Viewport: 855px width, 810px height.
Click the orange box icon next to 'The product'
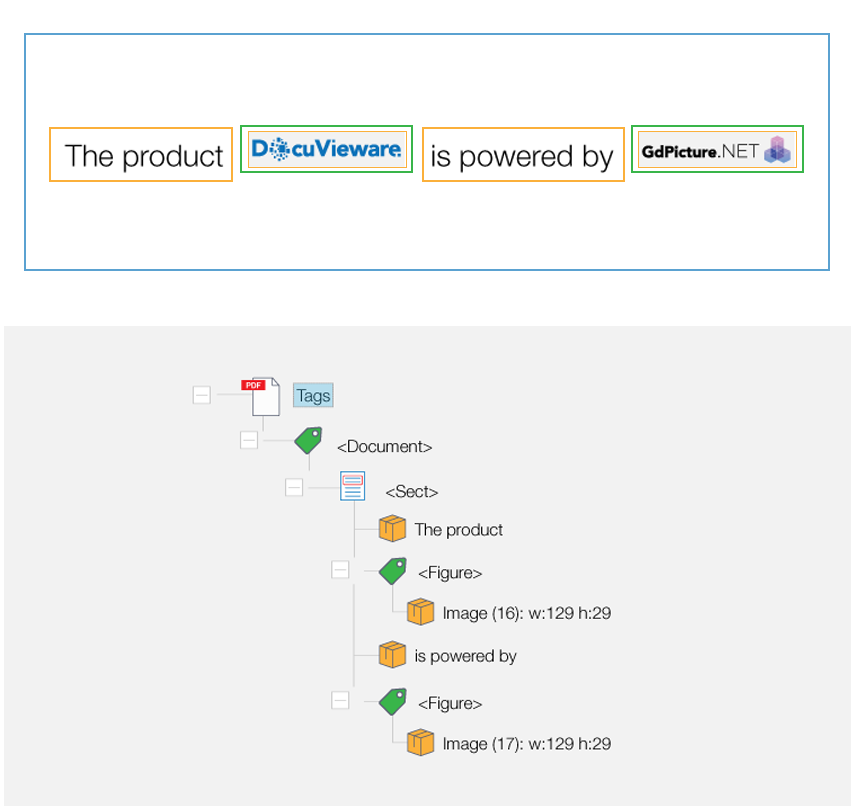(393, 529)
